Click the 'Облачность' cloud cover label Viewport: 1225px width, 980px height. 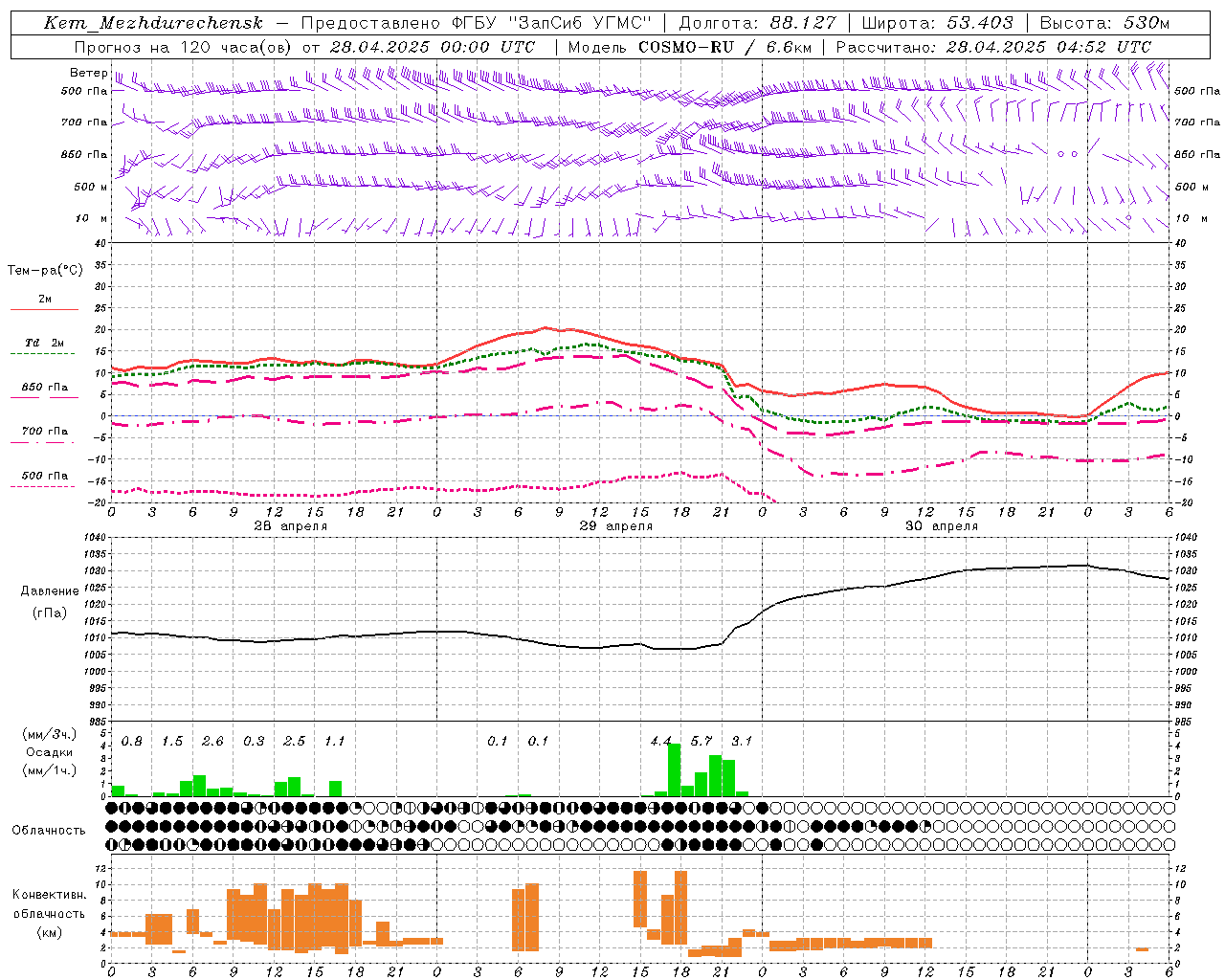pyautogui.click(x=49, y=830)
